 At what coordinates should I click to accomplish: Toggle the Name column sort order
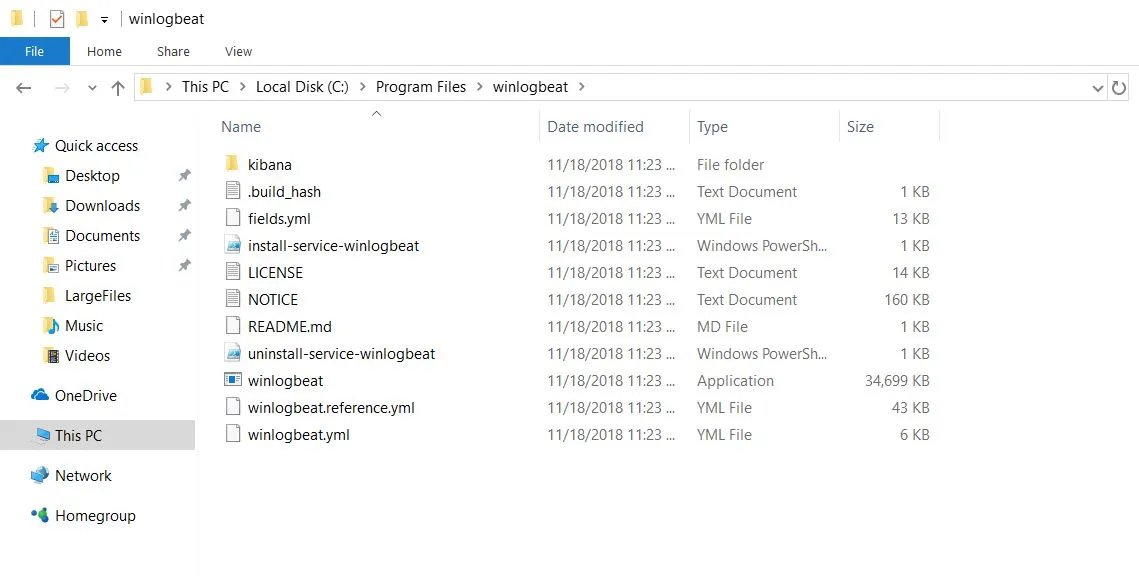[x=240, y=127]
